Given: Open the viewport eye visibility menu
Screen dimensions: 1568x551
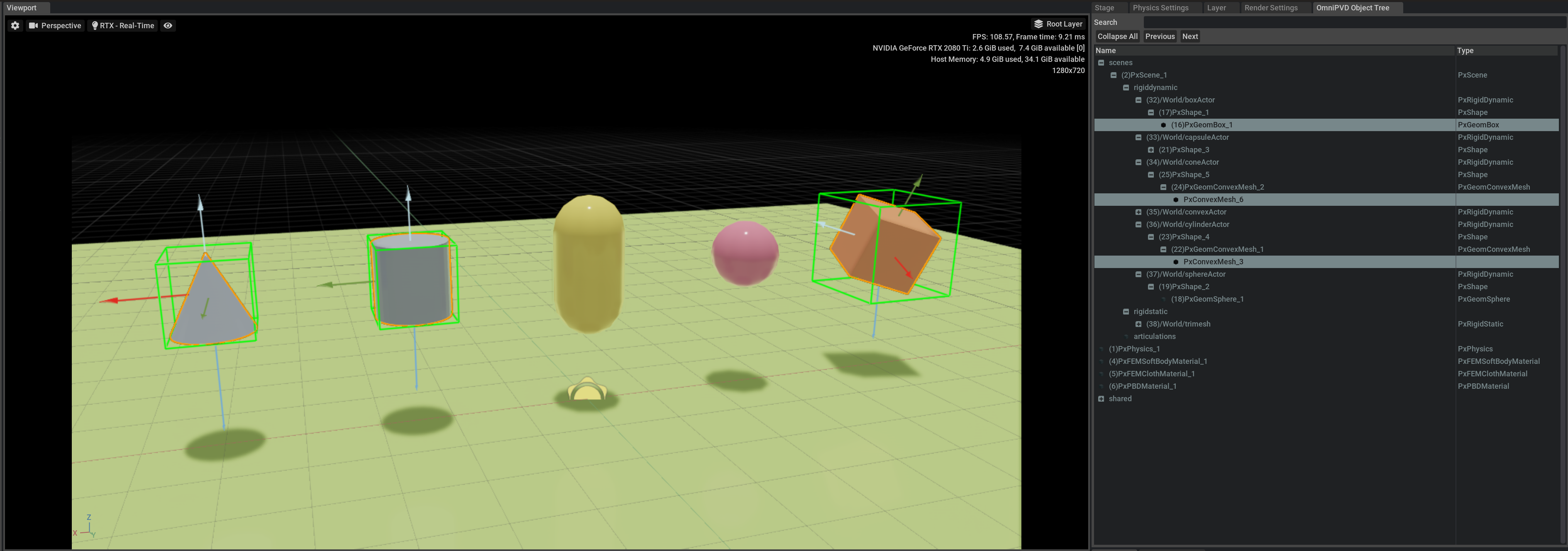Looking at the screenshot, I should (x=168, y=26).
